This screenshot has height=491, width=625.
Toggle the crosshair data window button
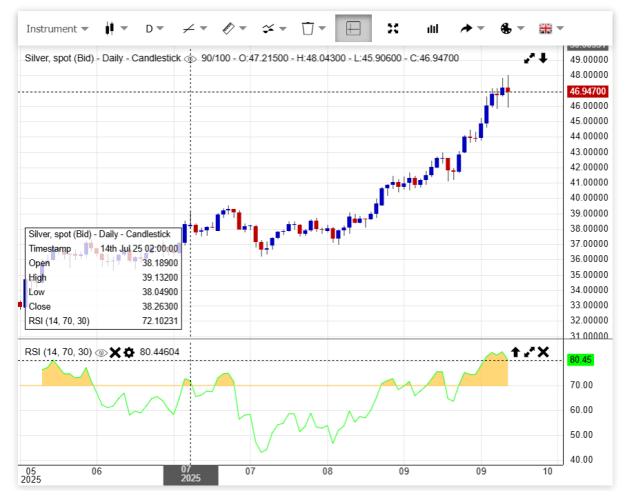point(354,28)
